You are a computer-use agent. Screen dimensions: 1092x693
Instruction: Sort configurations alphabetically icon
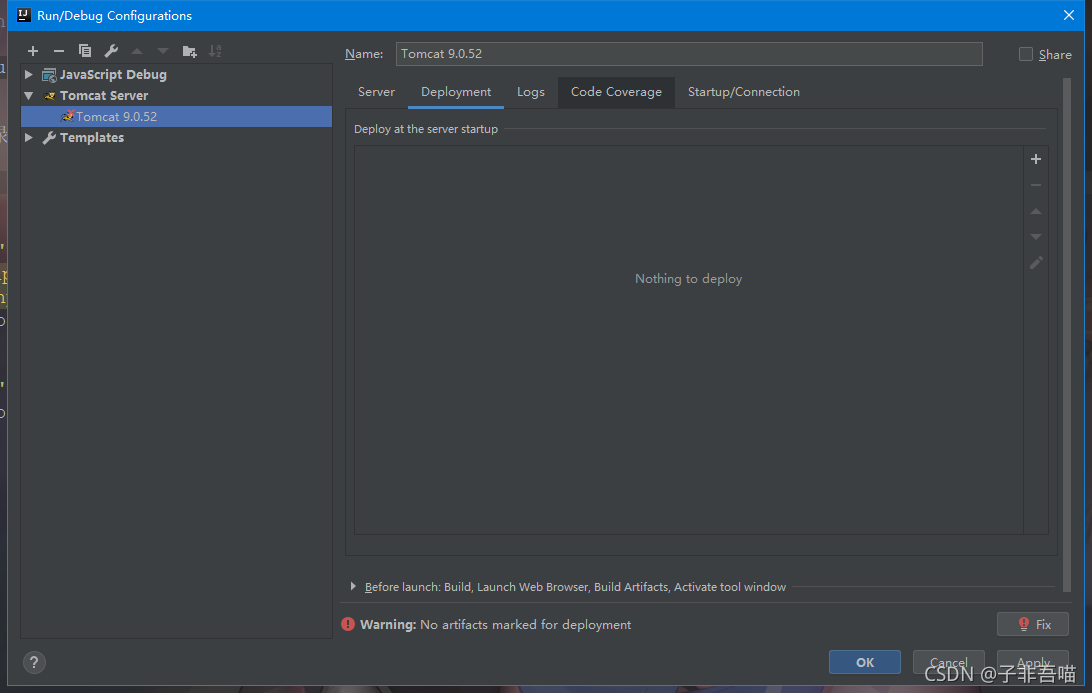(x=215, y=51)
